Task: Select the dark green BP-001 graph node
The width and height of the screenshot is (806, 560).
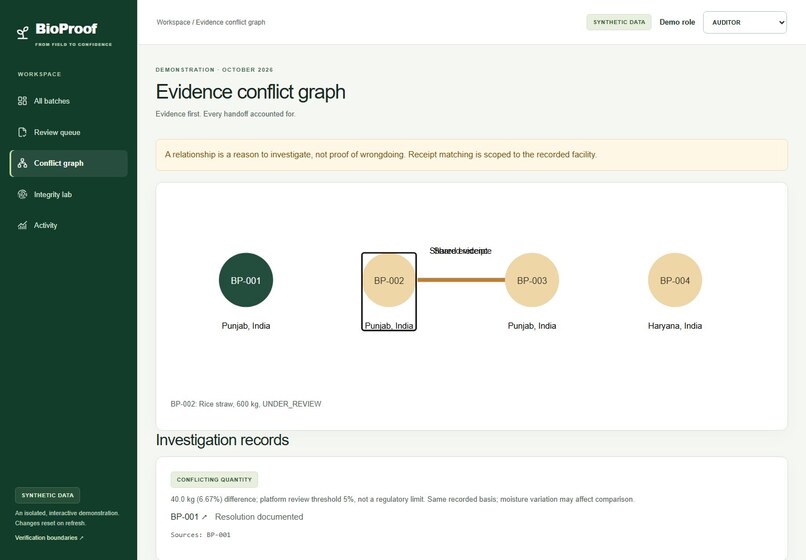Action: 246,280
